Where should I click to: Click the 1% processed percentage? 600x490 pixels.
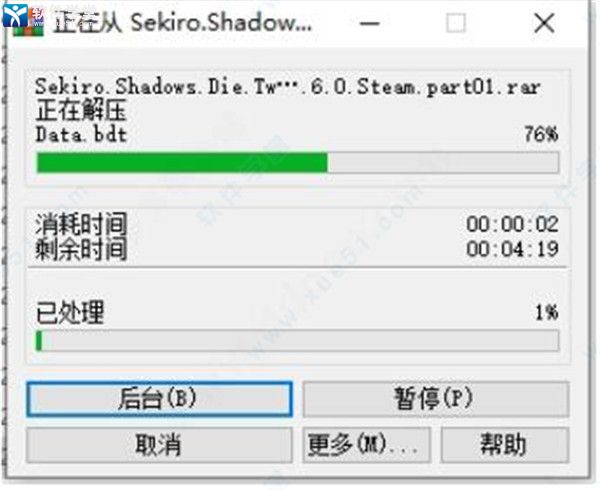pyautogui.click(x=547, y=313)
